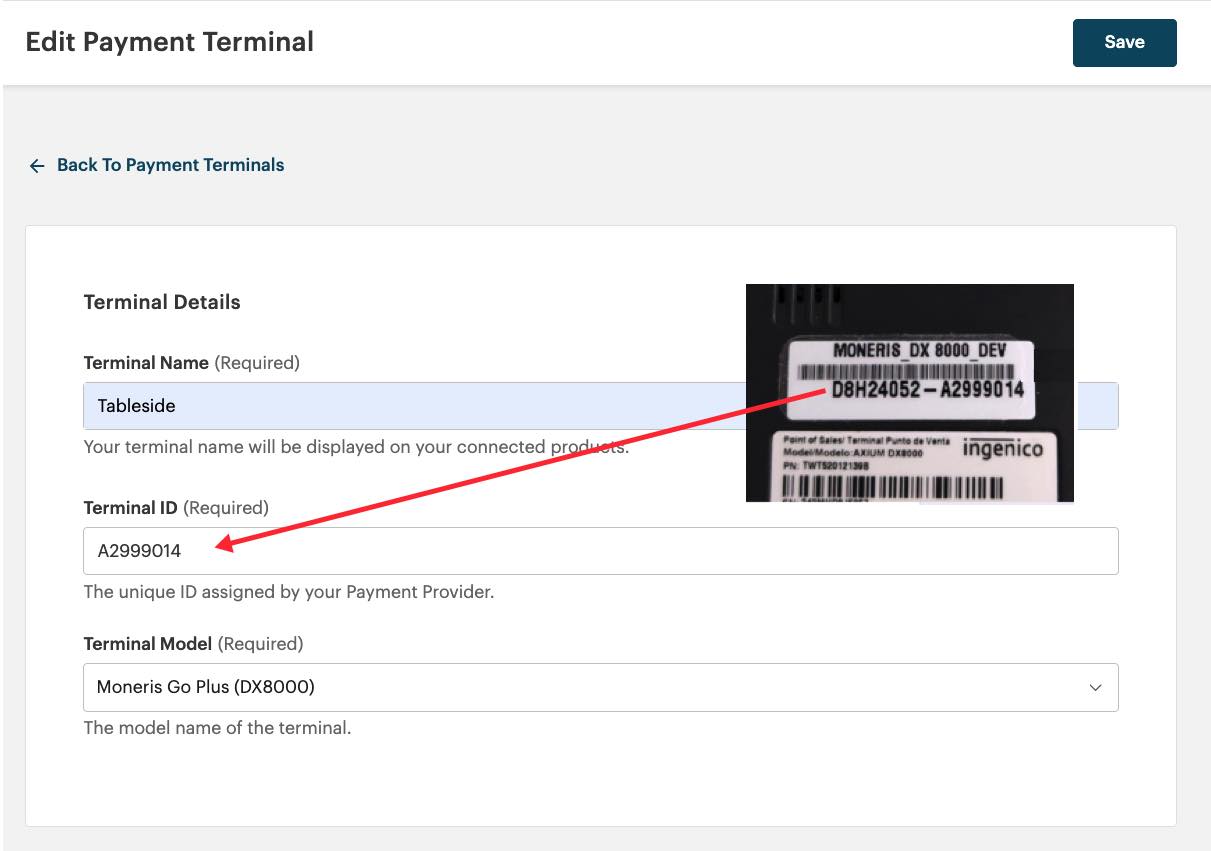The image size is (1211, 851).
Task: Click the terminal serial label photo
Action: (x=910, y=393)
